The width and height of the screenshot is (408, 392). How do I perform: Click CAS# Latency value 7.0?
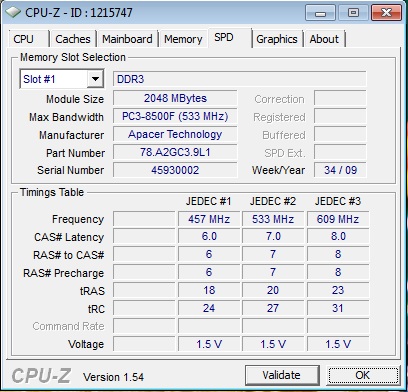point(273,236)
